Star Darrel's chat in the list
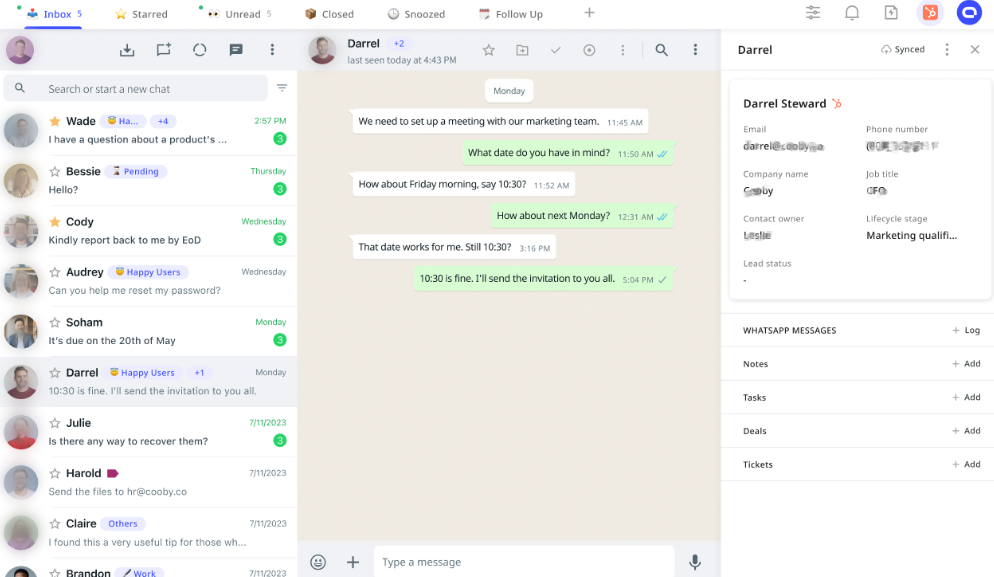Image resolution: width=994 pixels, height=577 pixels. [55, 373]
